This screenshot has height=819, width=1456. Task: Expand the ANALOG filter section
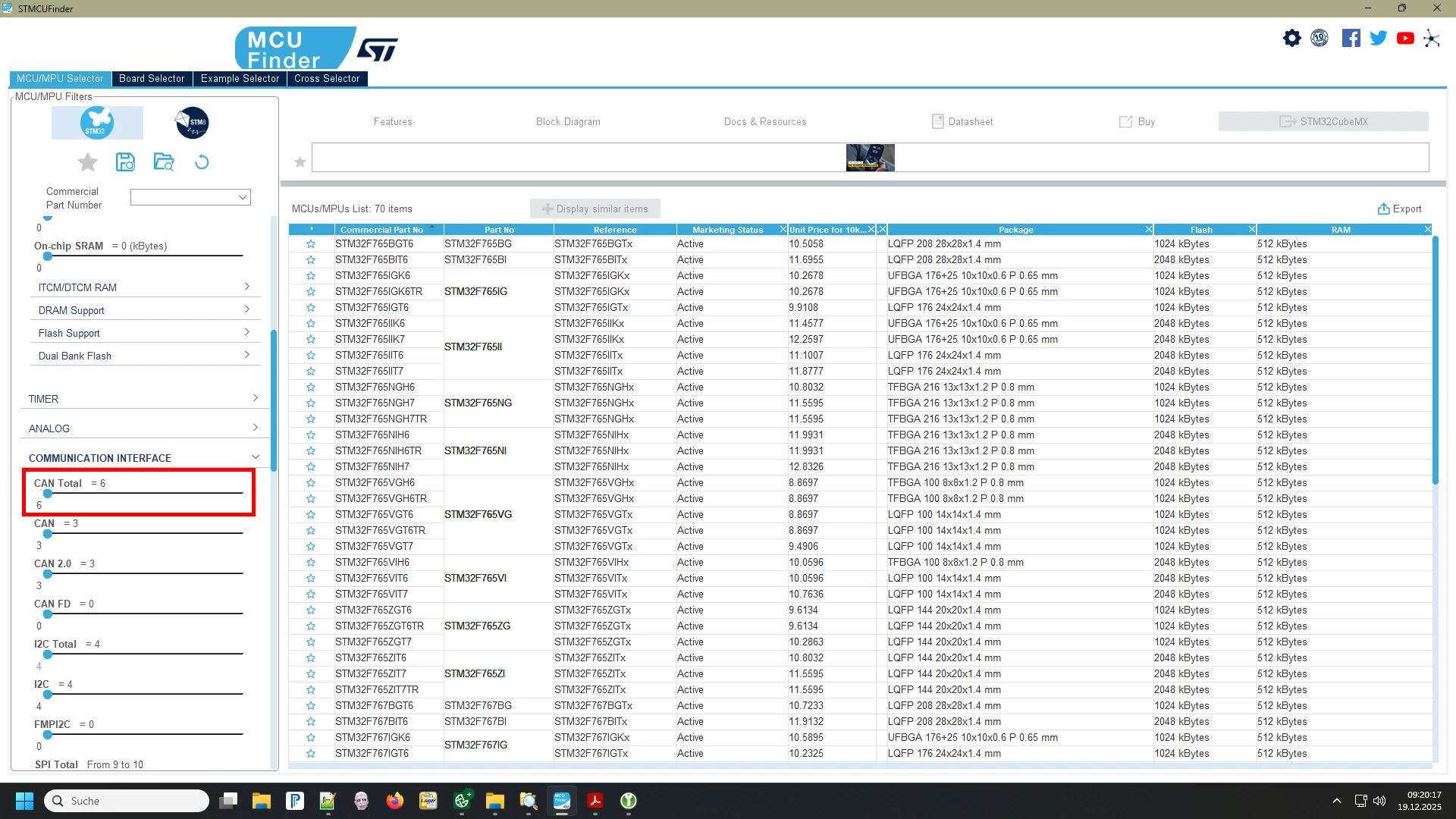[x=144, y=428]
